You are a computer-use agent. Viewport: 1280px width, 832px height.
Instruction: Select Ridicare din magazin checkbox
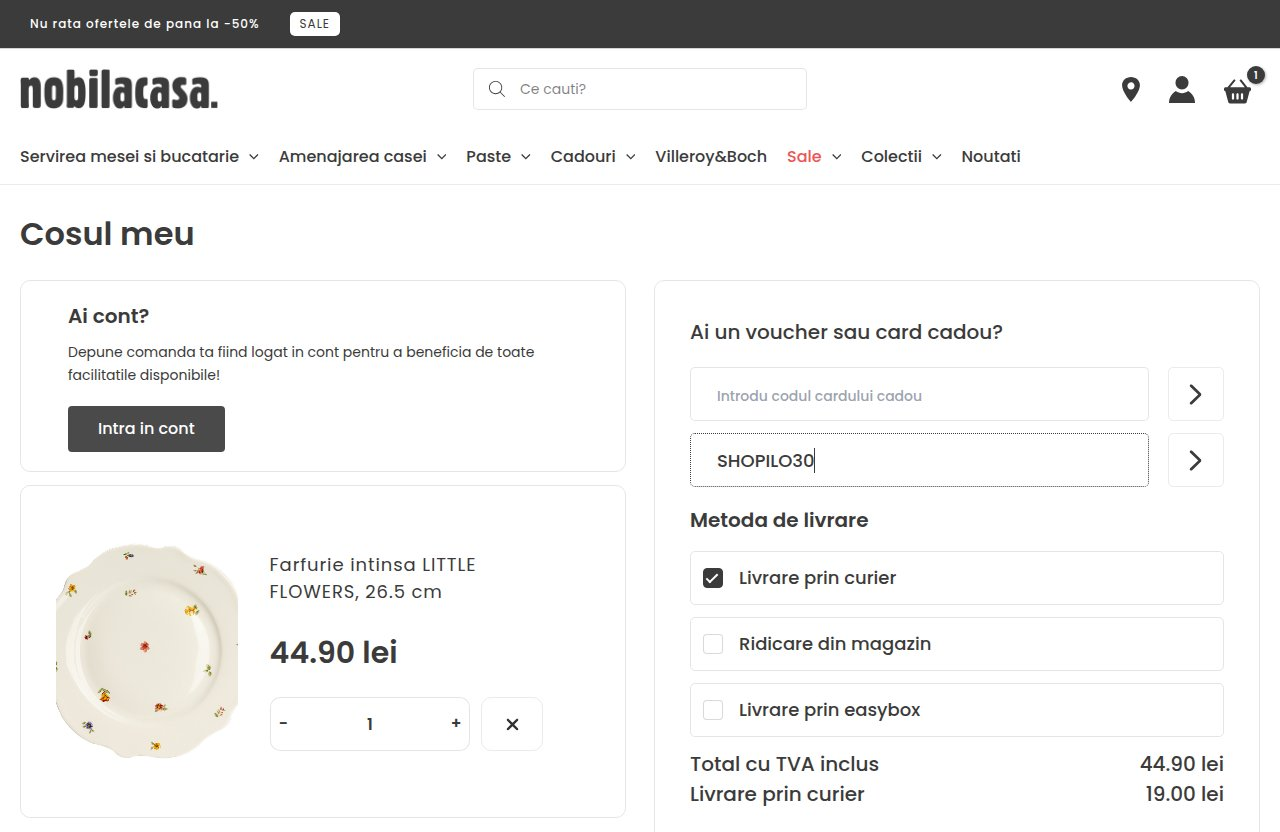click(713, 644)
